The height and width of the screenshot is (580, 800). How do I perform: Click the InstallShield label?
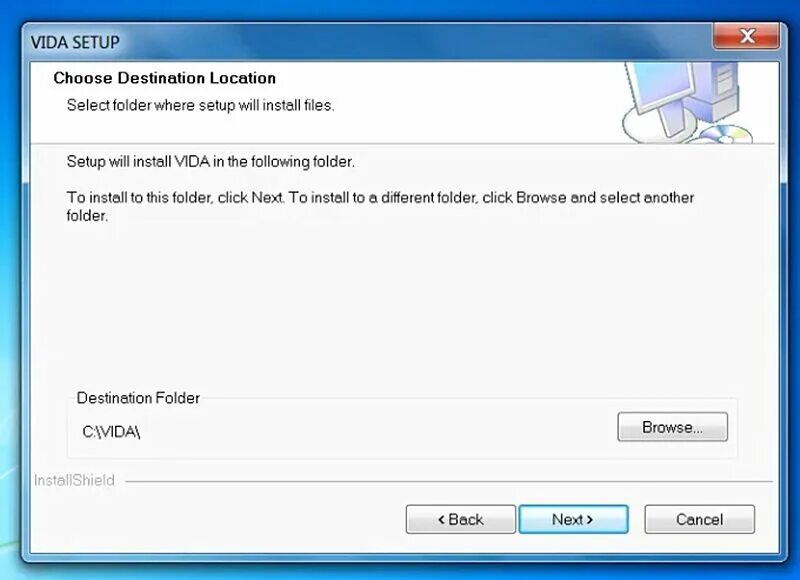74,480
